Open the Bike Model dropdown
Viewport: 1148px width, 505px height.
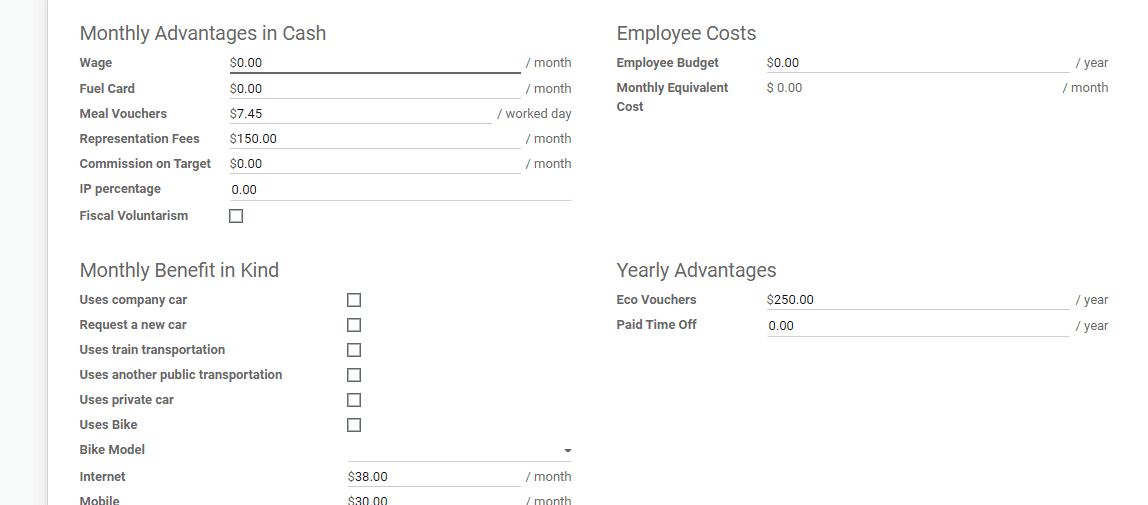point(460,450)
